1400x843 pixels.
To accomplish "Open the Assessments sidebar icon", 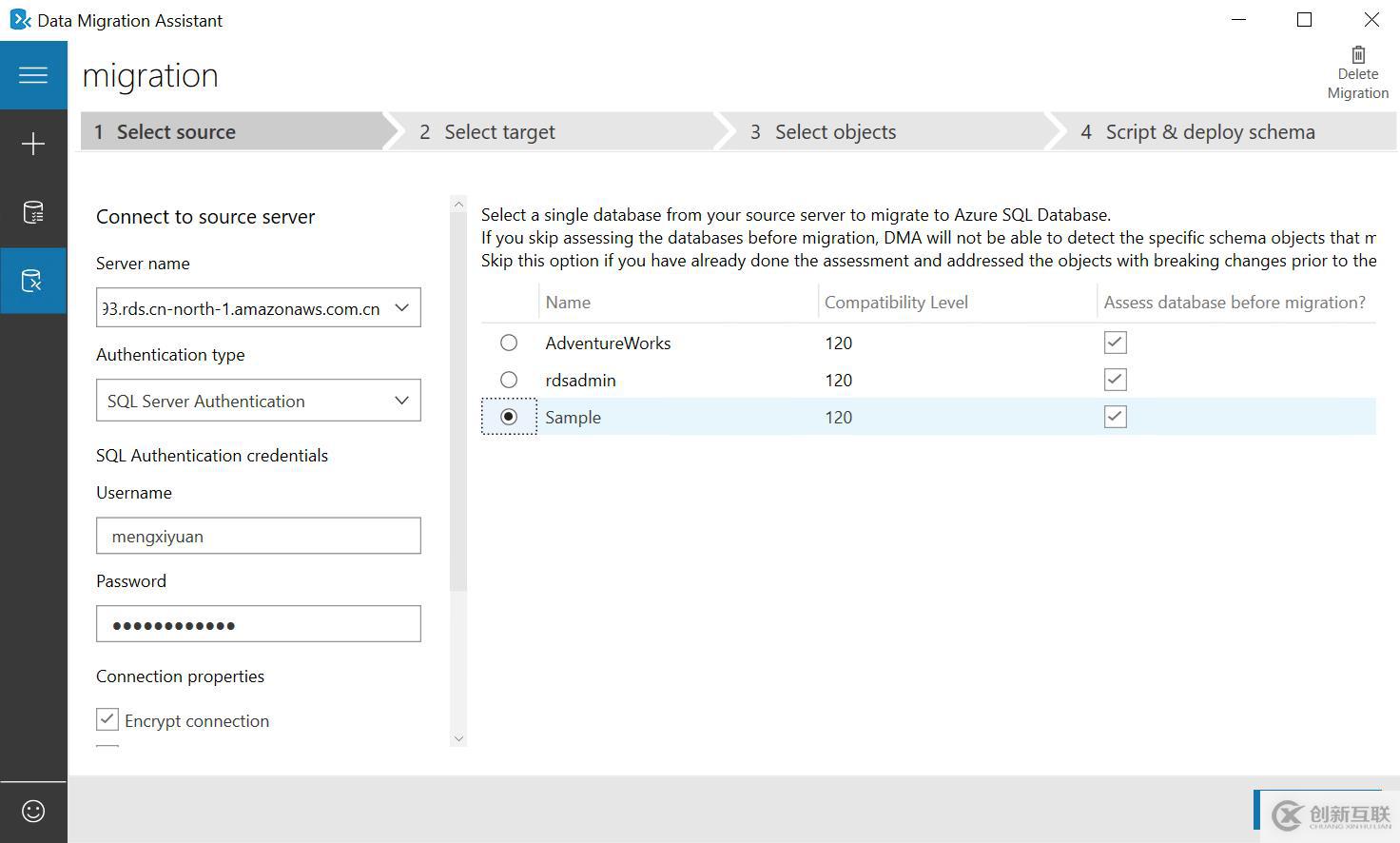I will (x=33, y=212).
